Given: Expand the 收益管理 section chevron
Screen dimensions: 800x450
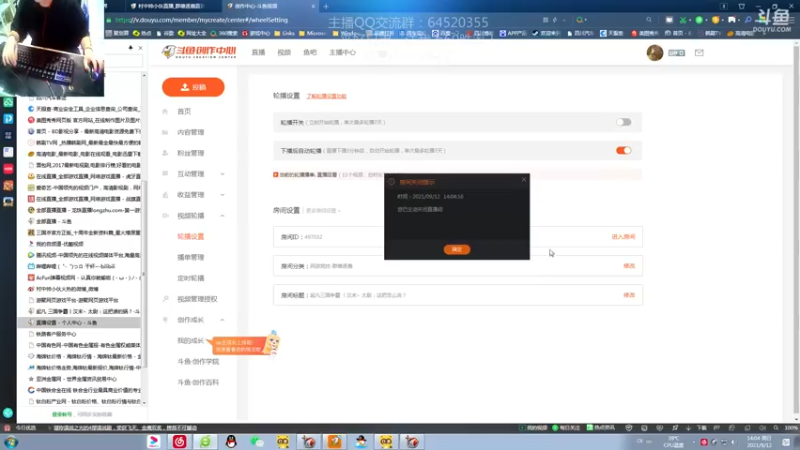Looking at the screenshot, I should [x=222, y=195].
